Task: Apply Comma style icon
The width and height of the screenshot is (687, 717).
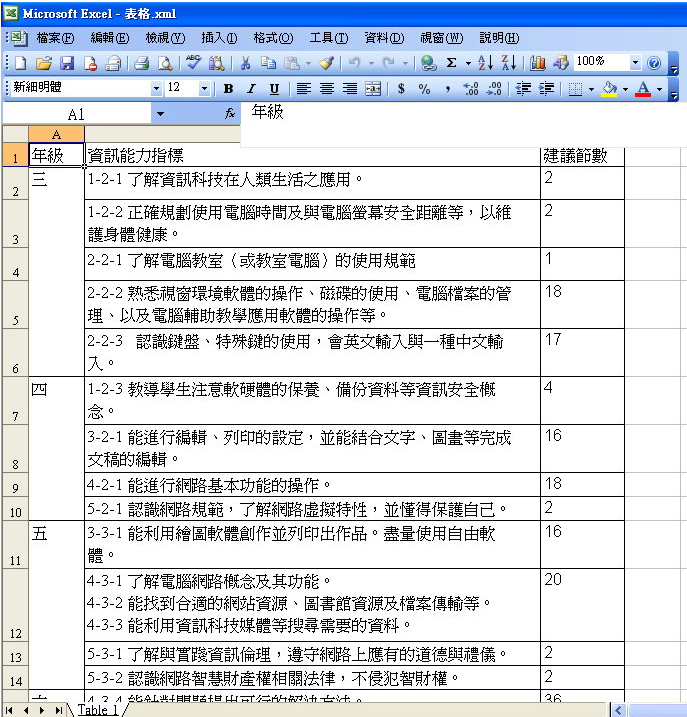Action: point(448,88)
